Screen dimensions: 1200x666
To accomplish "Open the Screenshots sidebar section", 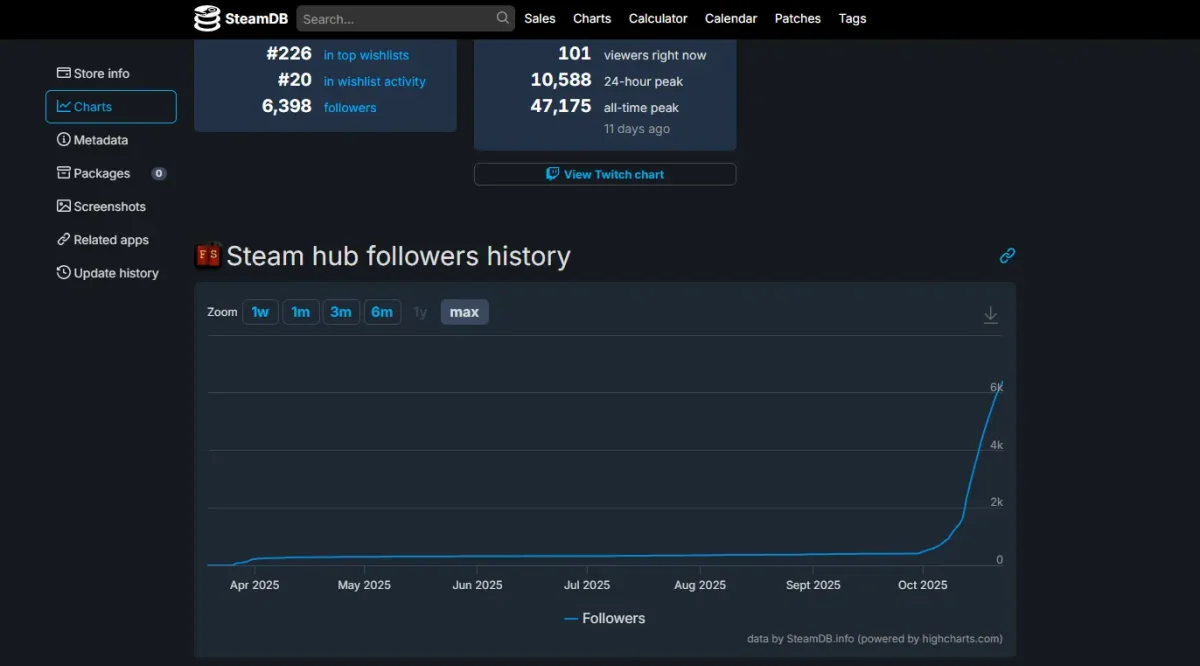I will point(109,206).
